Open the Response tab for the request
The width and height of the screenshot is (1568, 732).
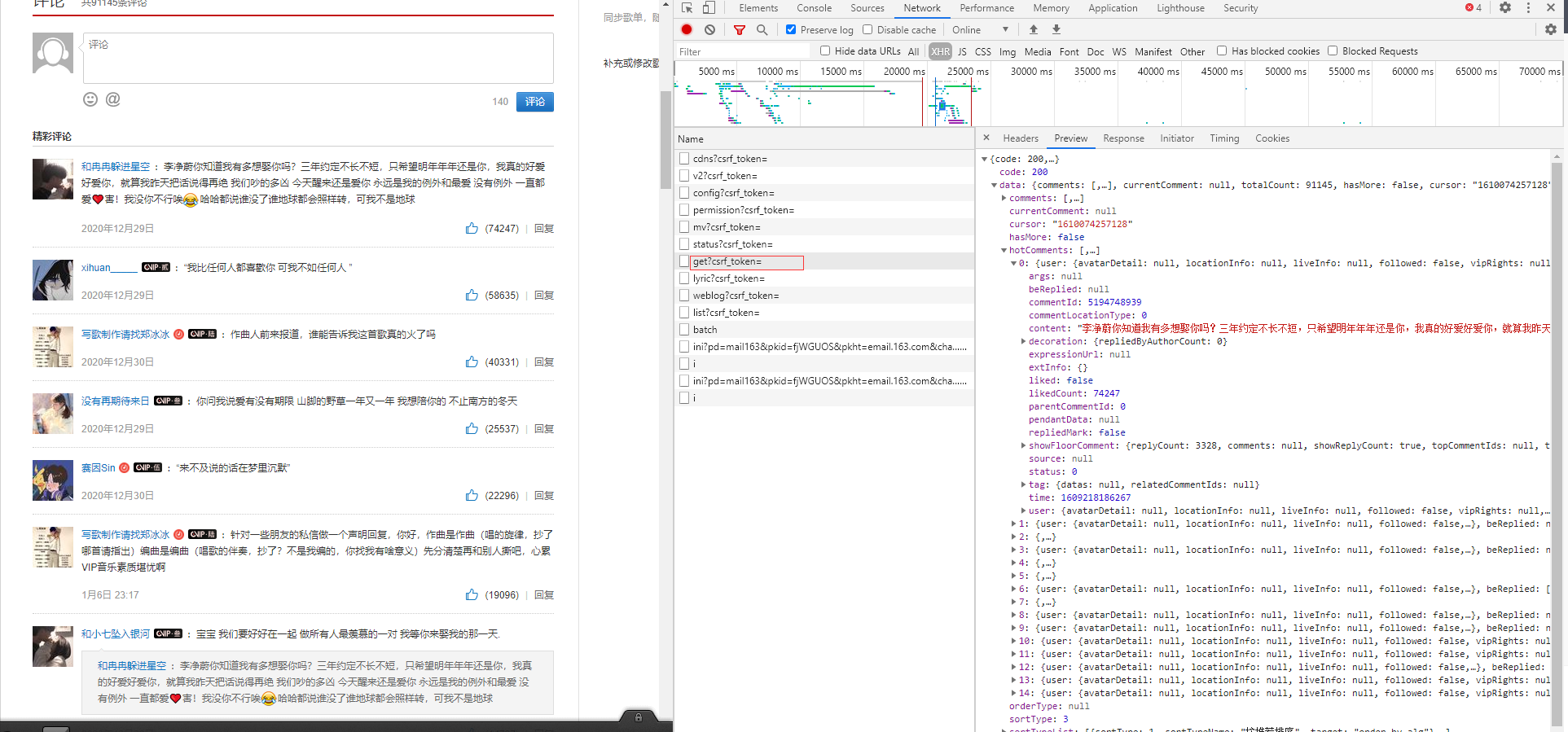[x=1123, y=138]
